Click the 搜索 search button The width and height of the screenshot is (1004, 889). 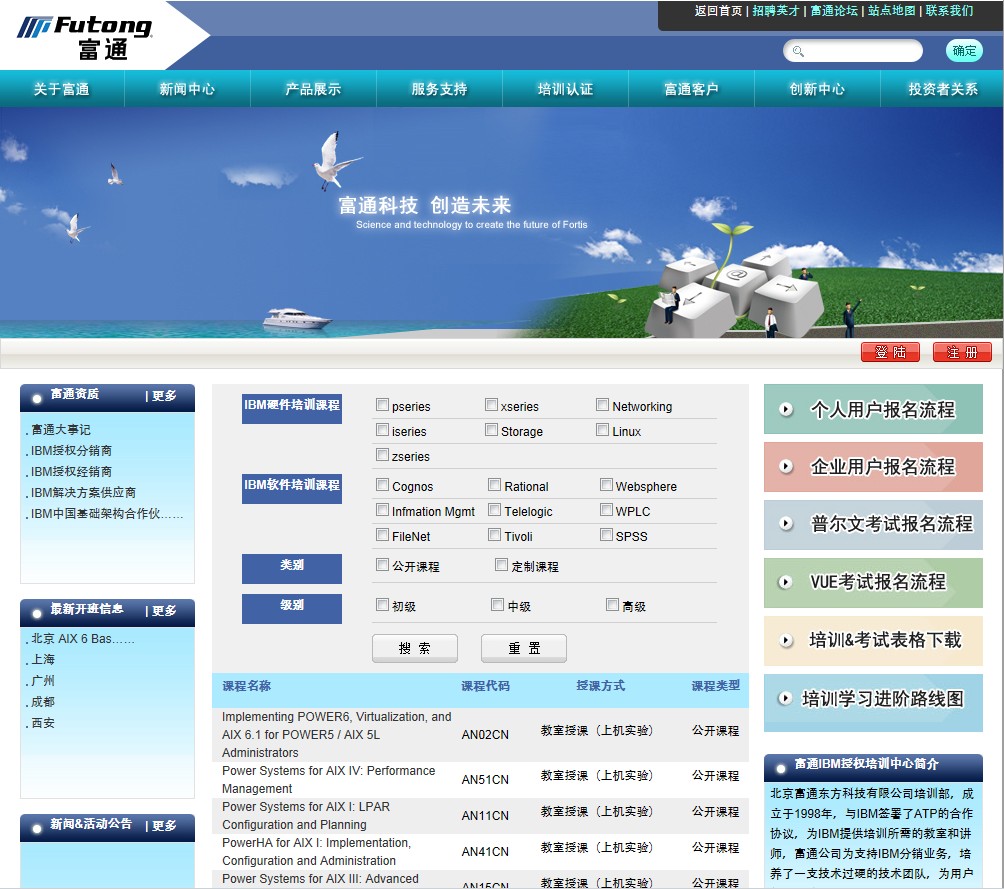[414, 648]
